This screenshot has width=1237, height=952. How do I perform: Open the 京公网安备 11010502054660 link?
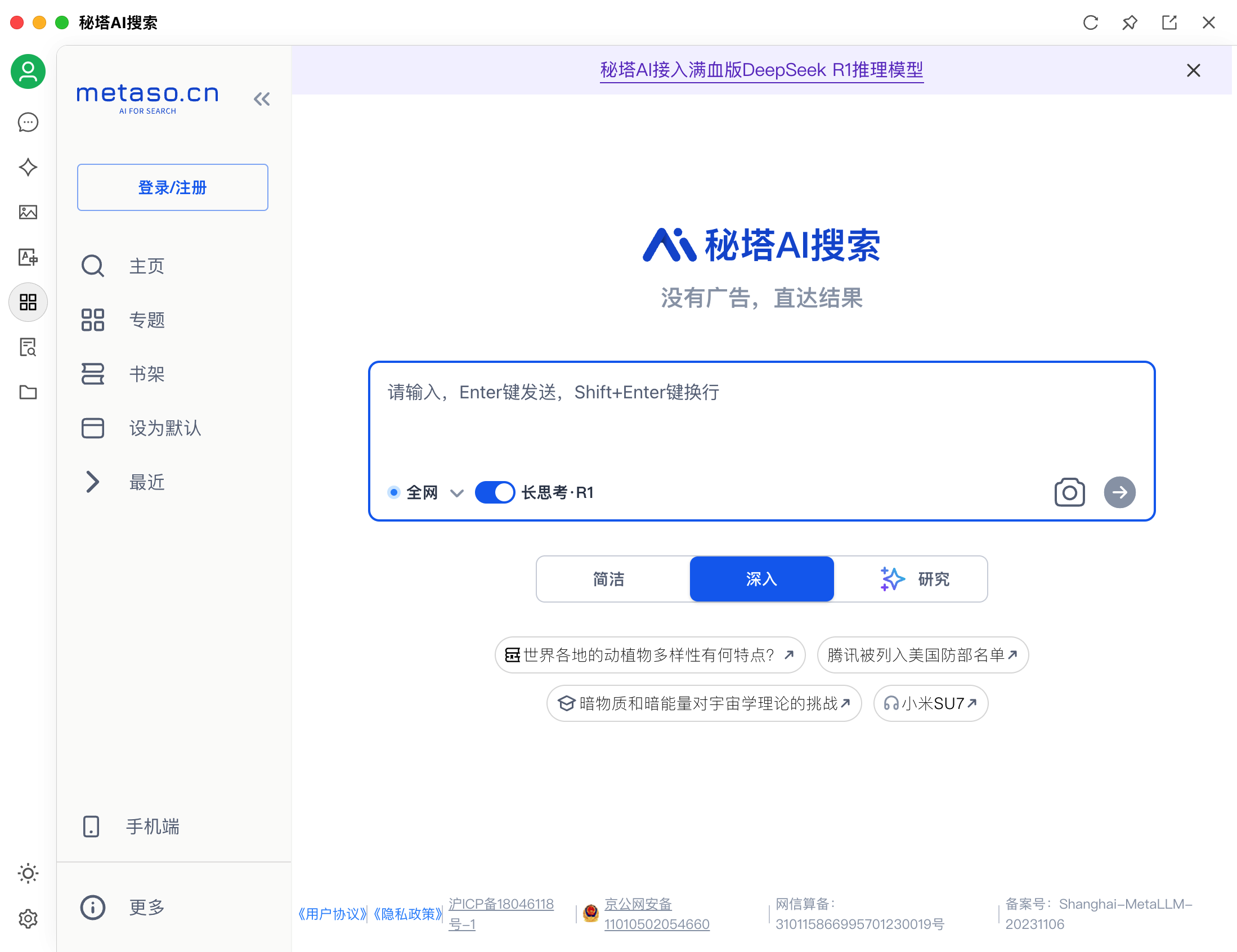point(656,914)
